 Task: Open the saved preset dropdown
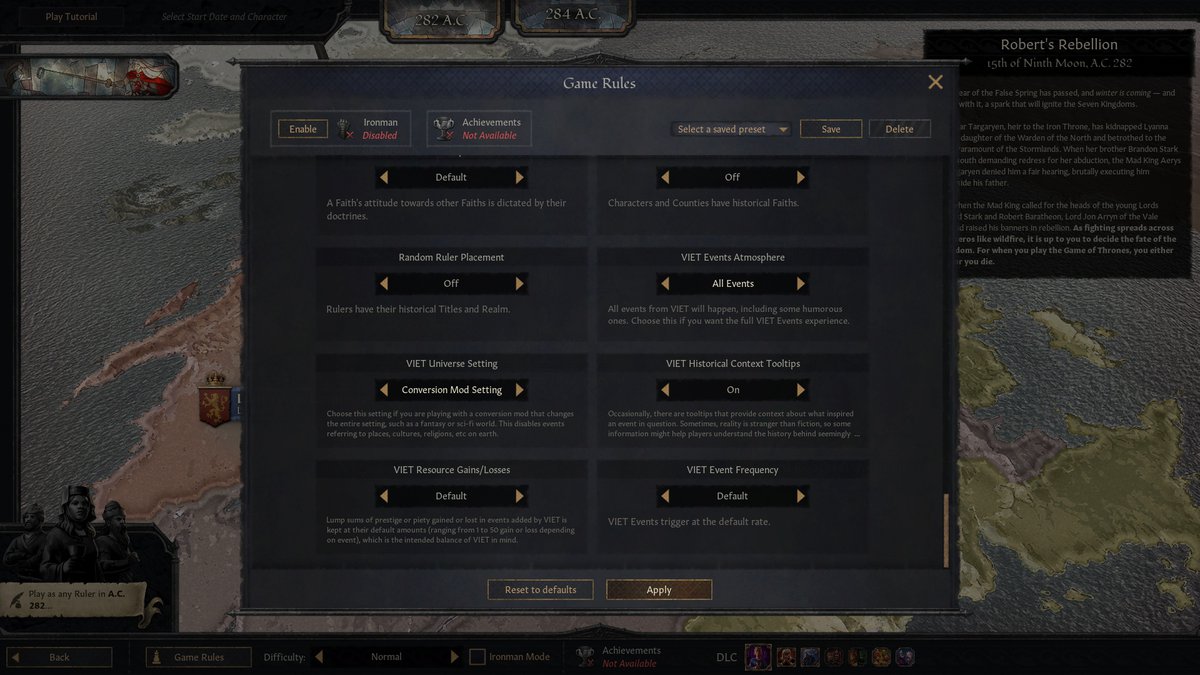pyautogui.click(x=733, y=129)
